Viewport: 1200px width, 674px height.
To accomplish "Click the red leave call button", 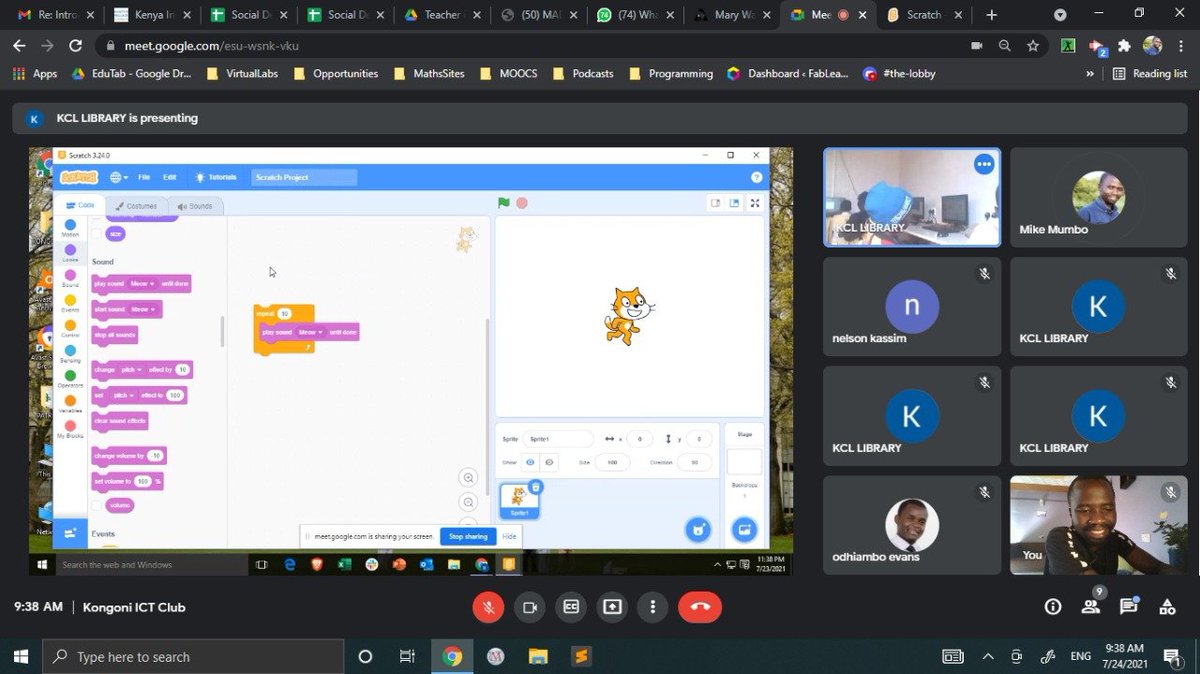I will [x=700, y=606].
